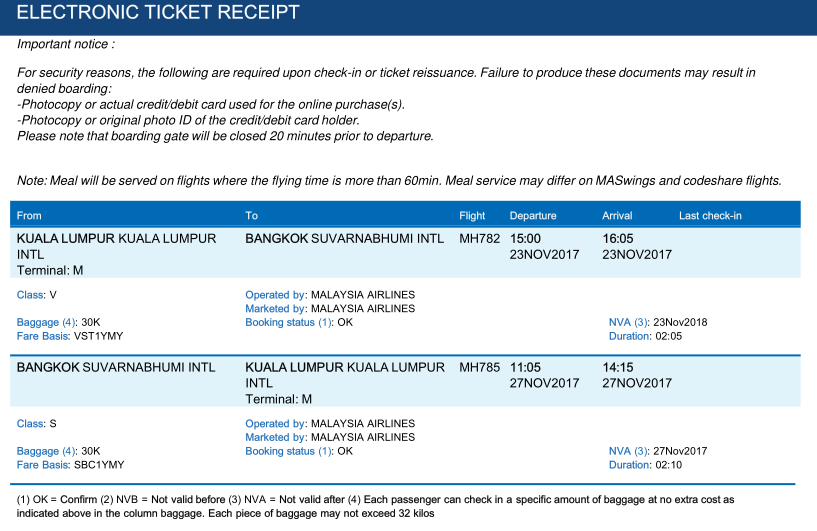Click the Booking status (1) label for MH785
This screenshot has height=531, width=817.
[x=288, y=451]
